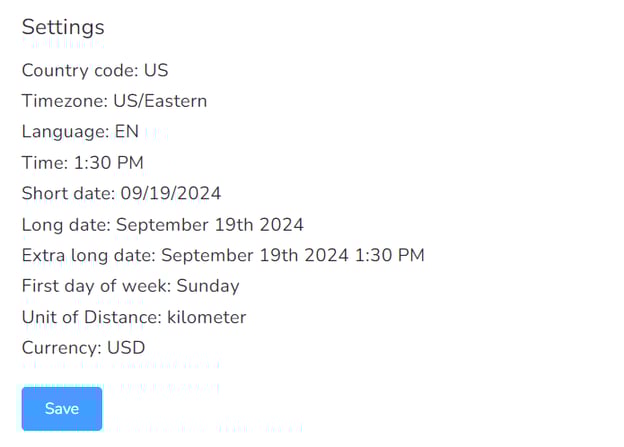Screen dimensions: 624x447
Task: Click the Language: EN entry
Action: pos(80,132)
